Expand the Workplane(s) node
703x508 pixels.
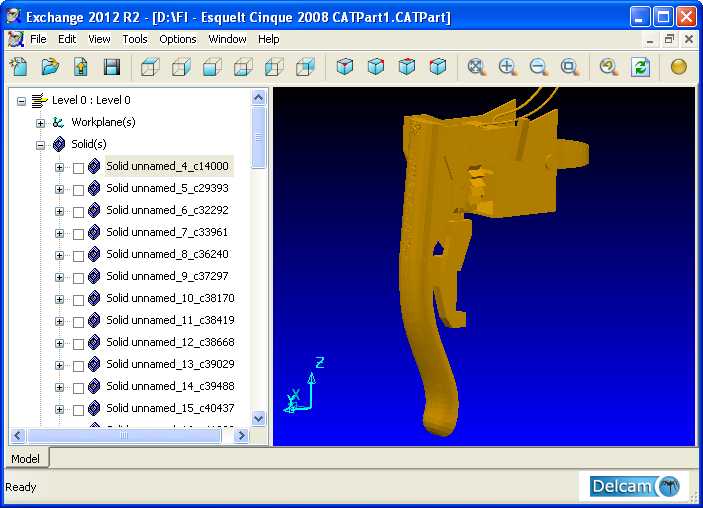coord(40,123)
